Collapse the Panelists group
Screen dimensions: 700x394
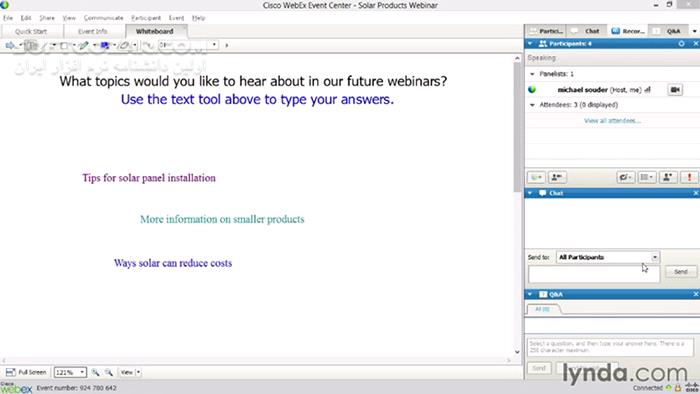[x=532, y=74]
